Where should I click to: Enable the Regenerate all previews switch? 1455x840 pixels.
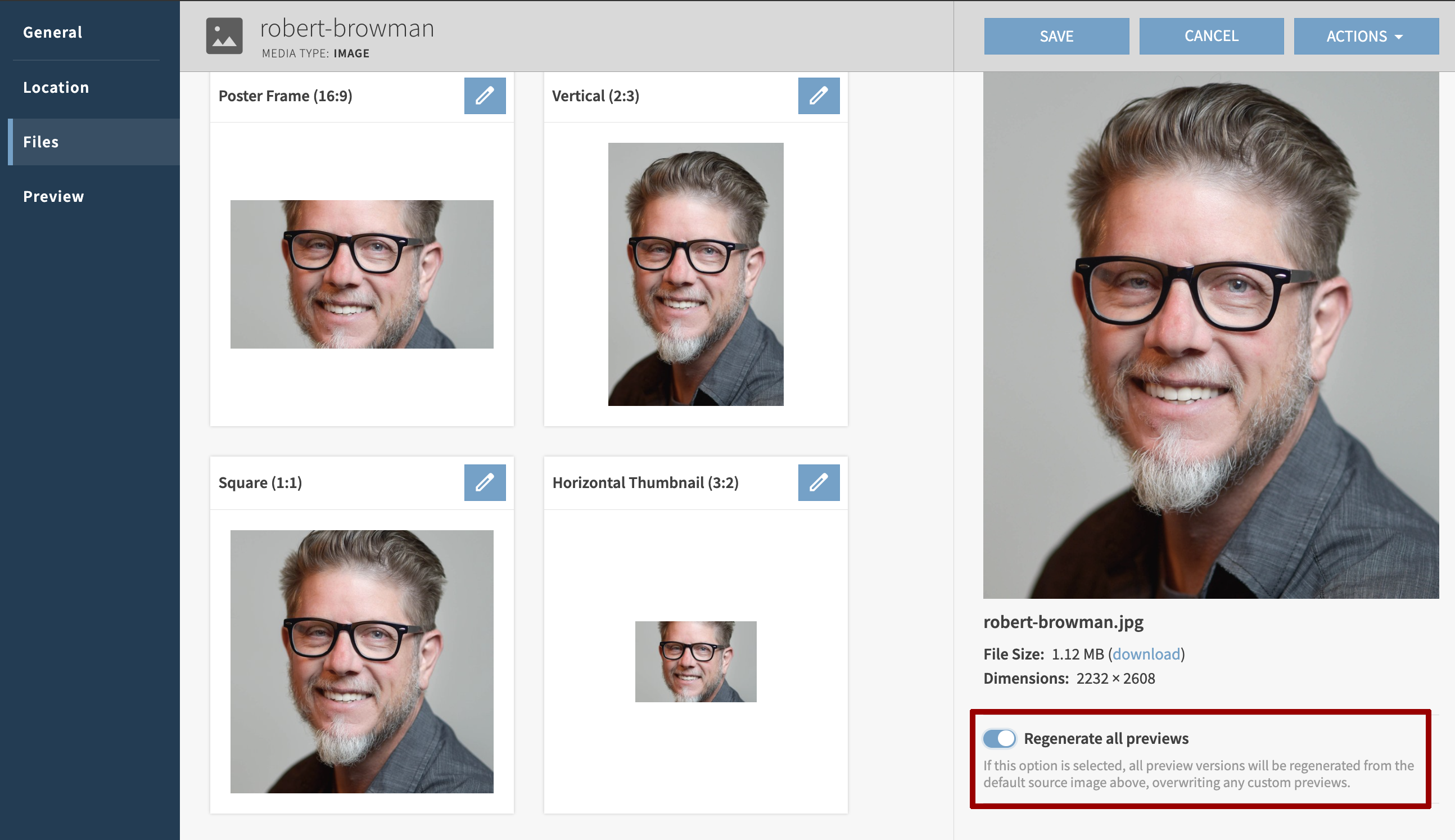[1000, 738]
